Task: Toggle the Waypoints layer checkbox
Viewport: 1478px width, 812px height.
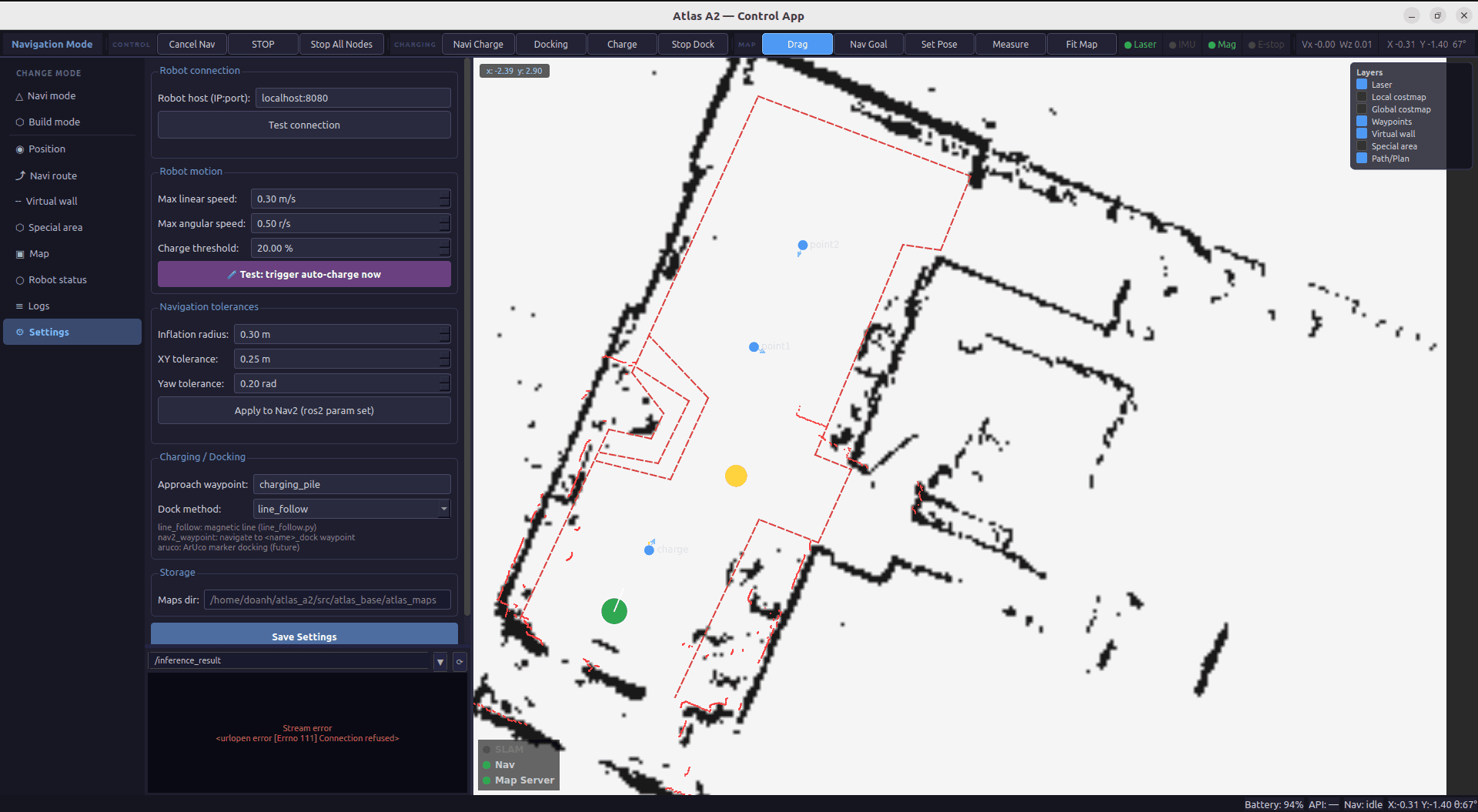Action: point(1362,122)
